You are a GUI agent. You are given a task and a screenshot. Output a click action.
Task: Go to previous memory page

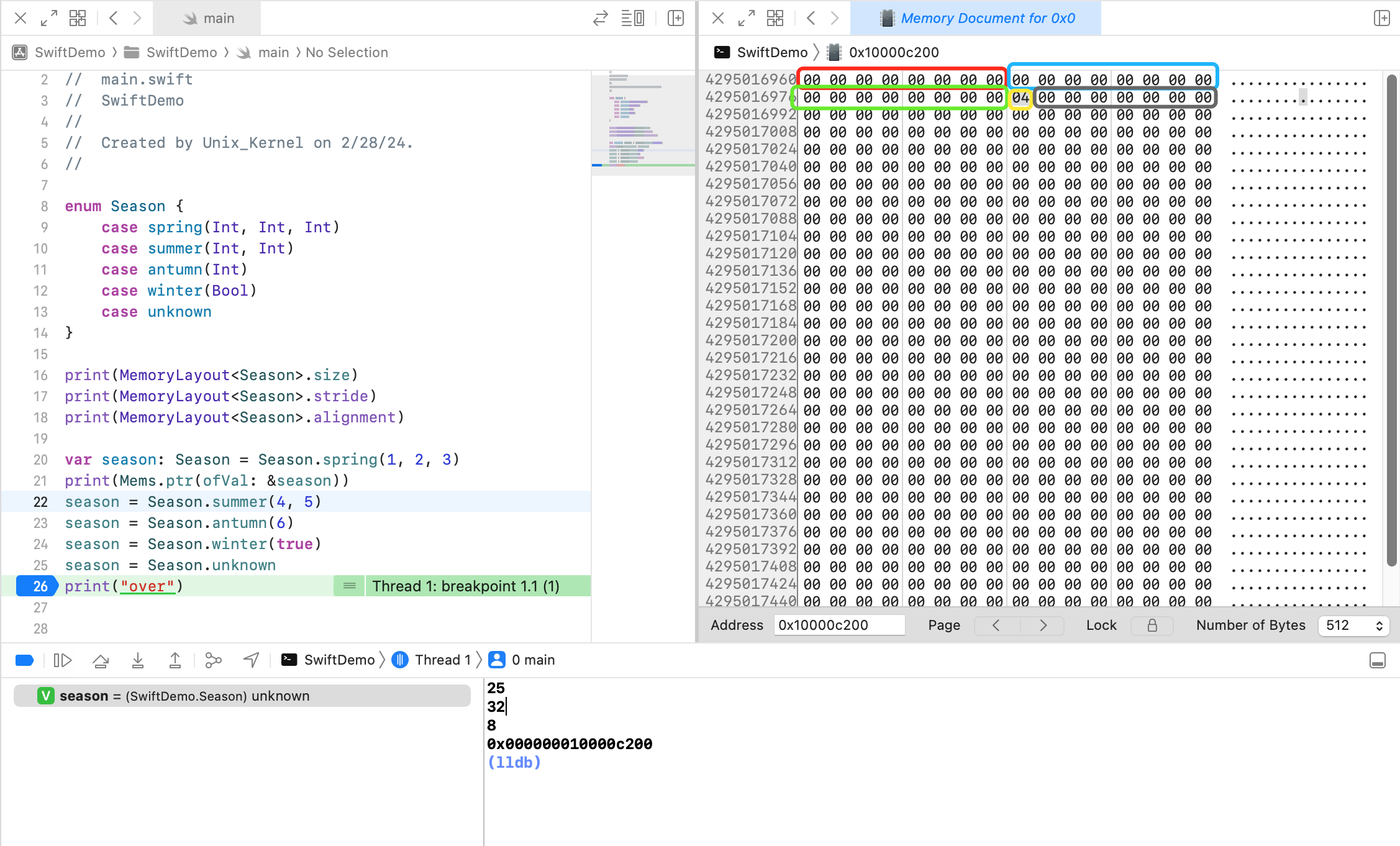(996, 625)
